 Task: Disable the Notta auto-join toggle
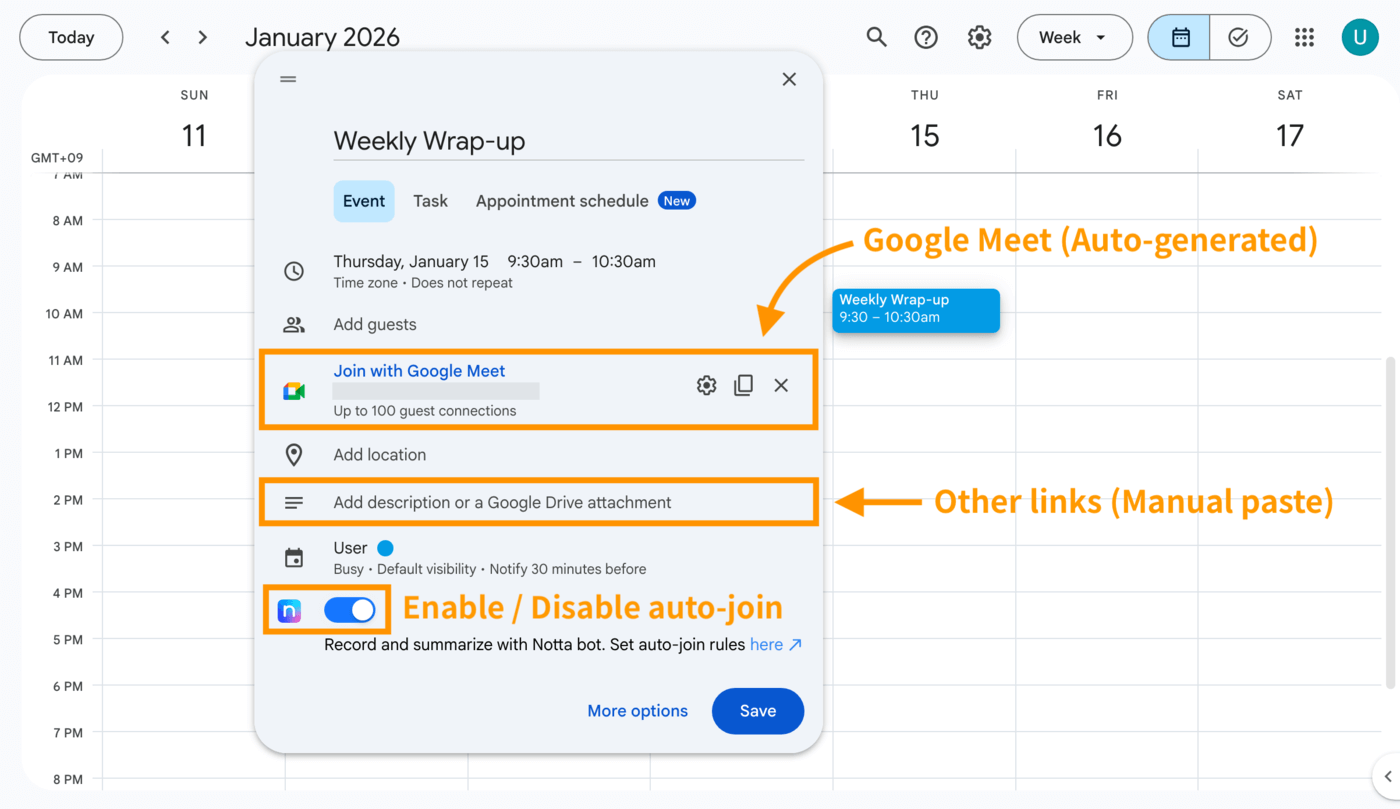tap(350, 610)
